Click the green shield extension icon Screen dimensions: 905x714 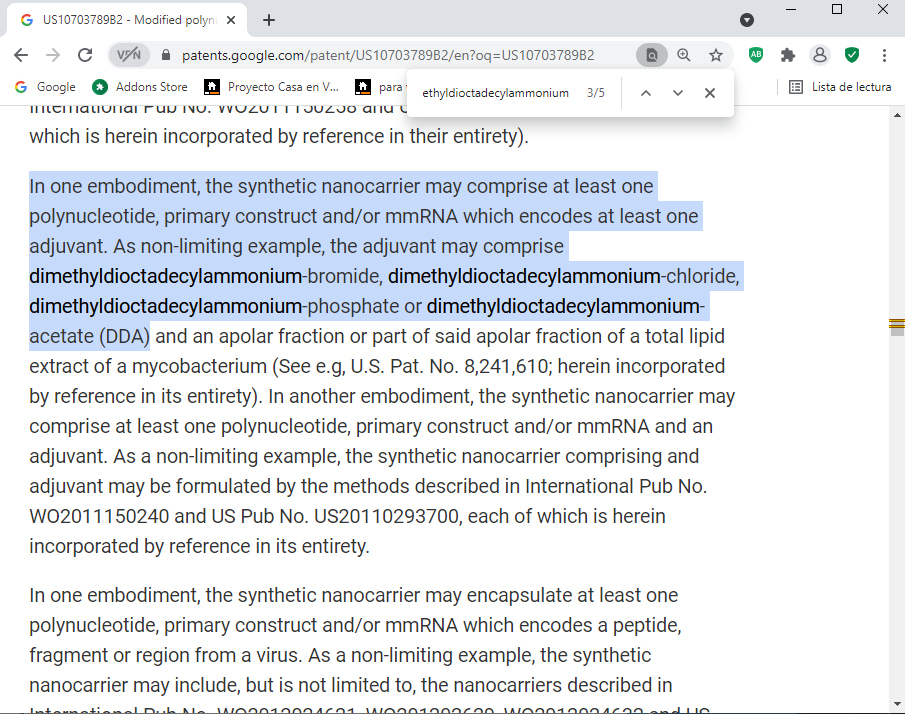coord(852,55)
